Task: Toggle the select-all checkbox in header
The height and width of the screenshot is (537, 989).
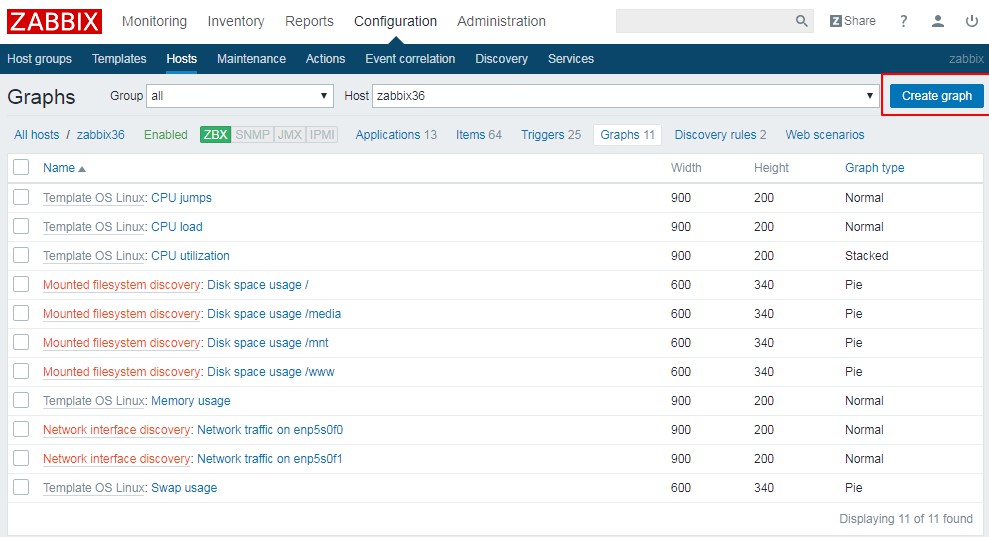Action: click(x=21, y=168)
